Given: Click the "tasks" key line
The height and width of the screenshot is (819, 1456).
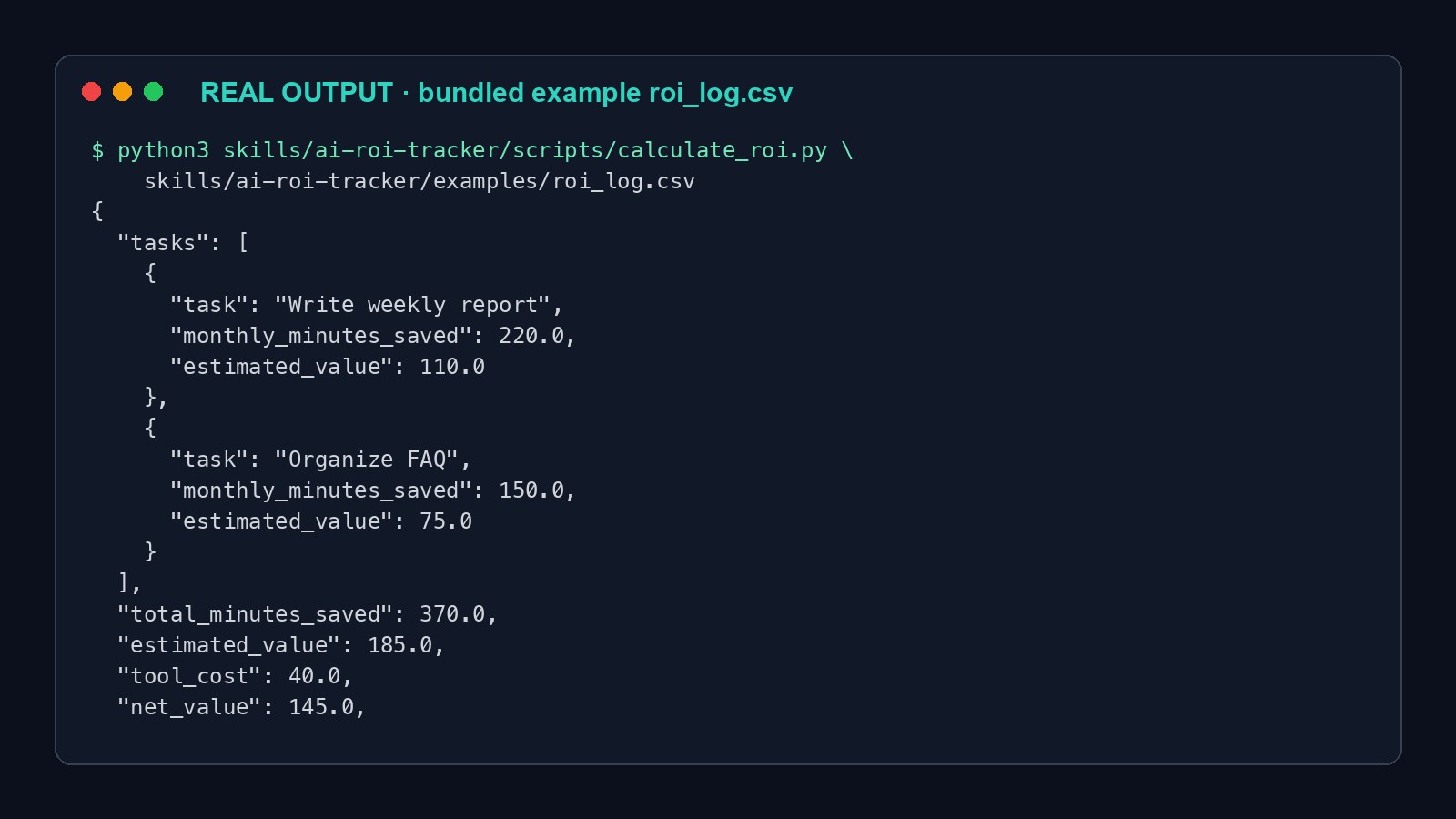Looking at the screenshot, I should (183, 243).
